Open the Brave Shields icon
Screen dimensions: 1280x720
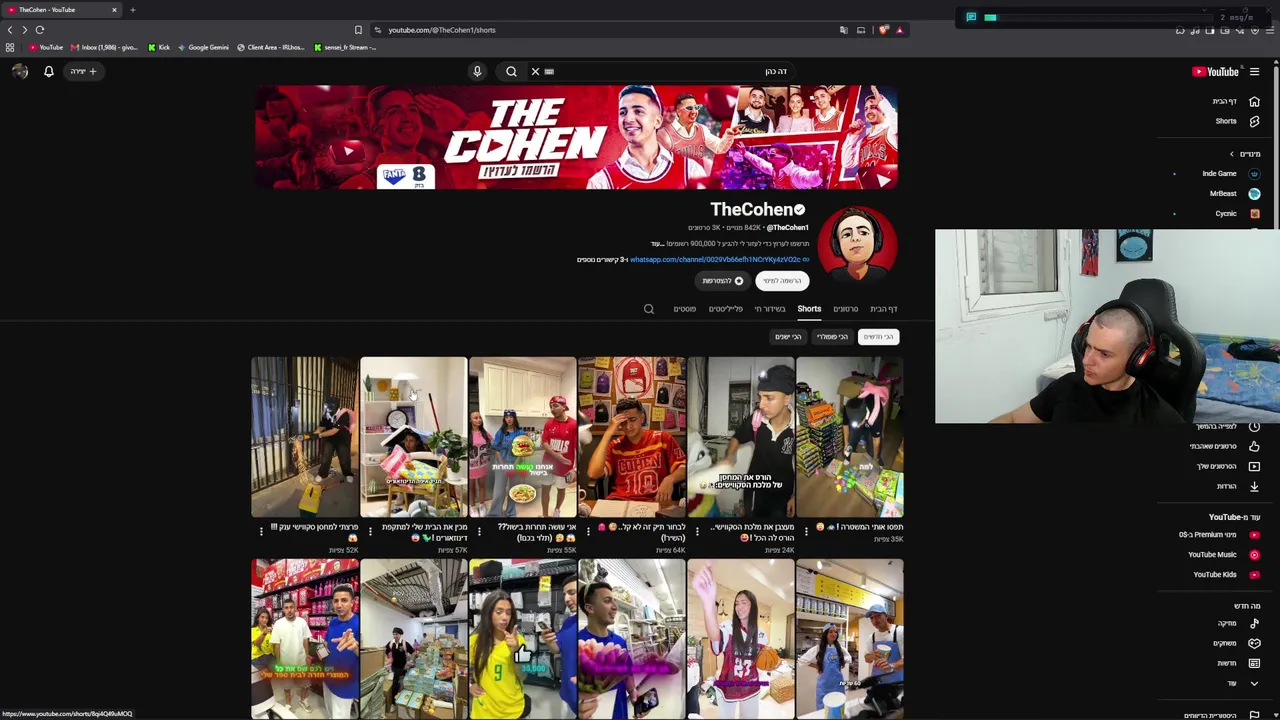883,30
